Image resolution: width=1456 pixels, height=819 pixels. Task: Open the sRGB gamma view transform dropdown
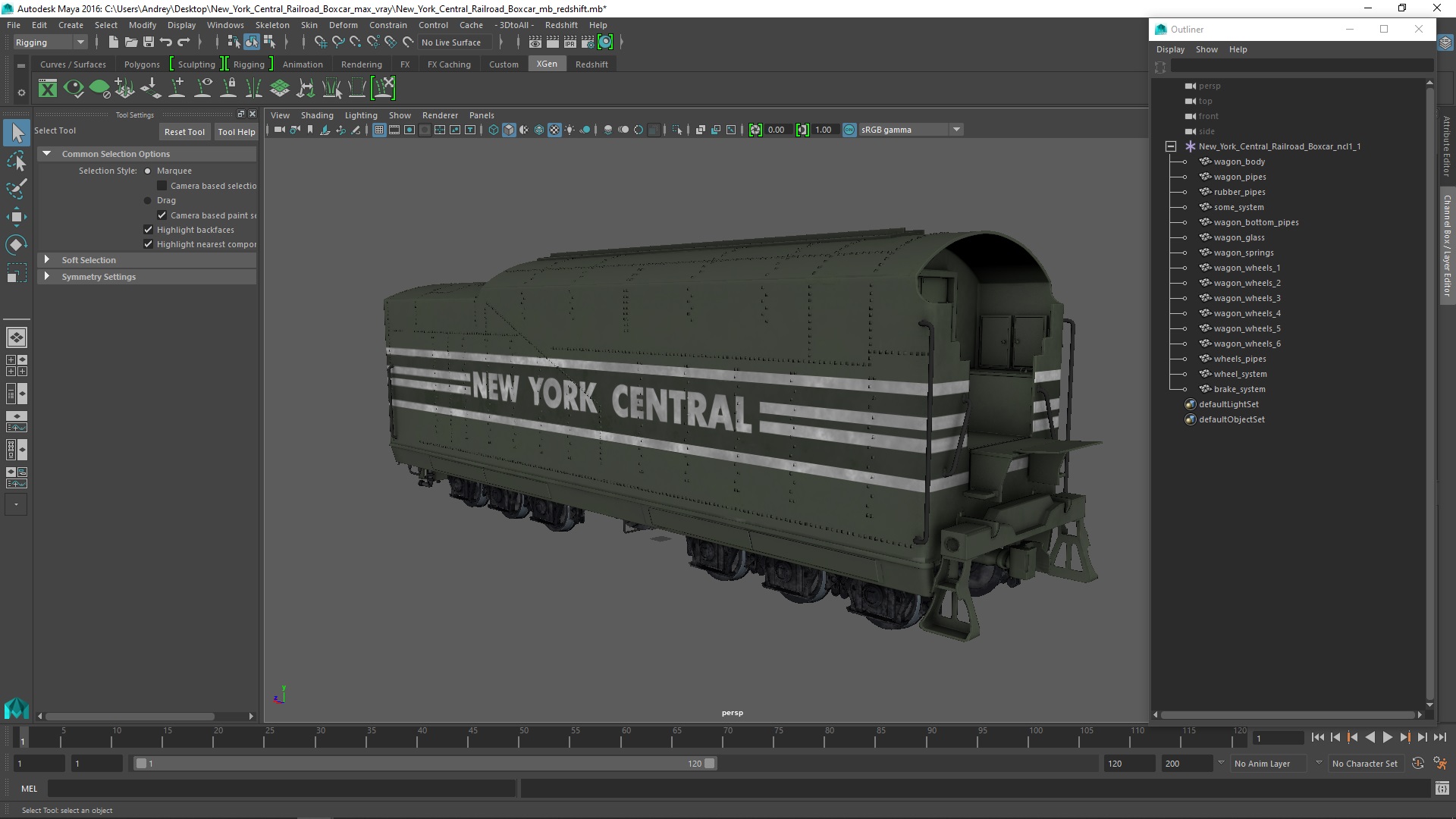(911, 130)
